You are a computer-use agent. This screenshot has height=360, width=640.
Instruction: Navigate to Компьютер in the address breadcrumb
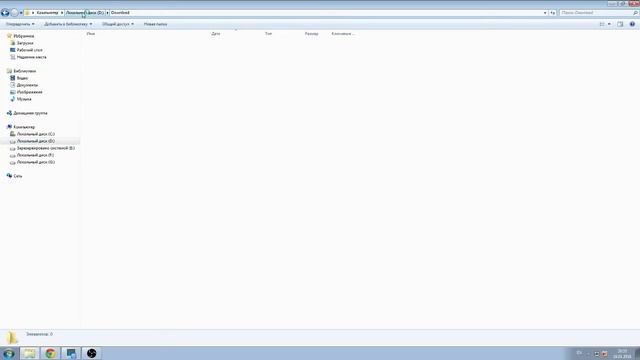pyautogui.click(x=47, y=13)
